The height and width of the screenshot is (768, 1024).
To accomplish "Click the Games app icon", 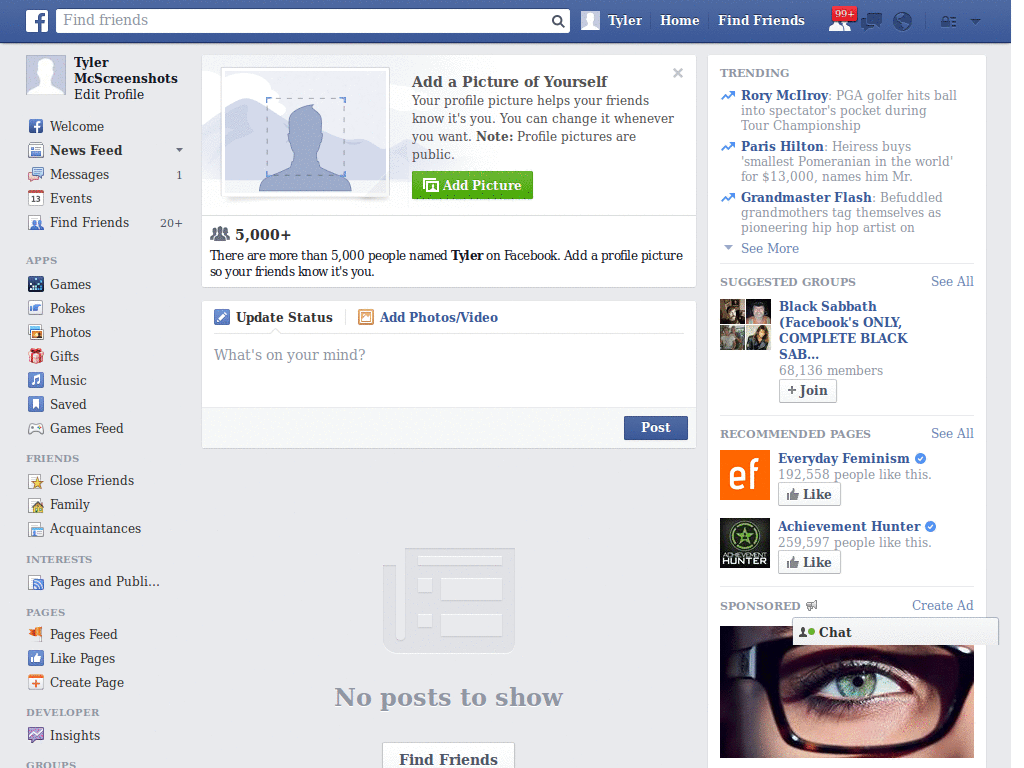I will coord(36,284).
